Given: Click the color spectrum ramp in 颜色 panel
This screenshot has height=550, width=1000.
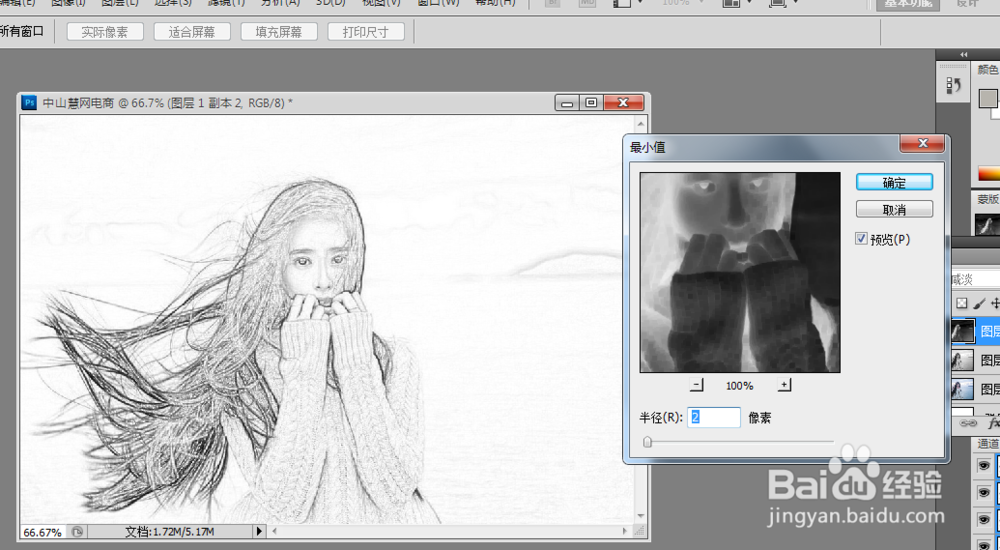Looking at the screenshot, I should pyautogui.click(x=989, y=173).
